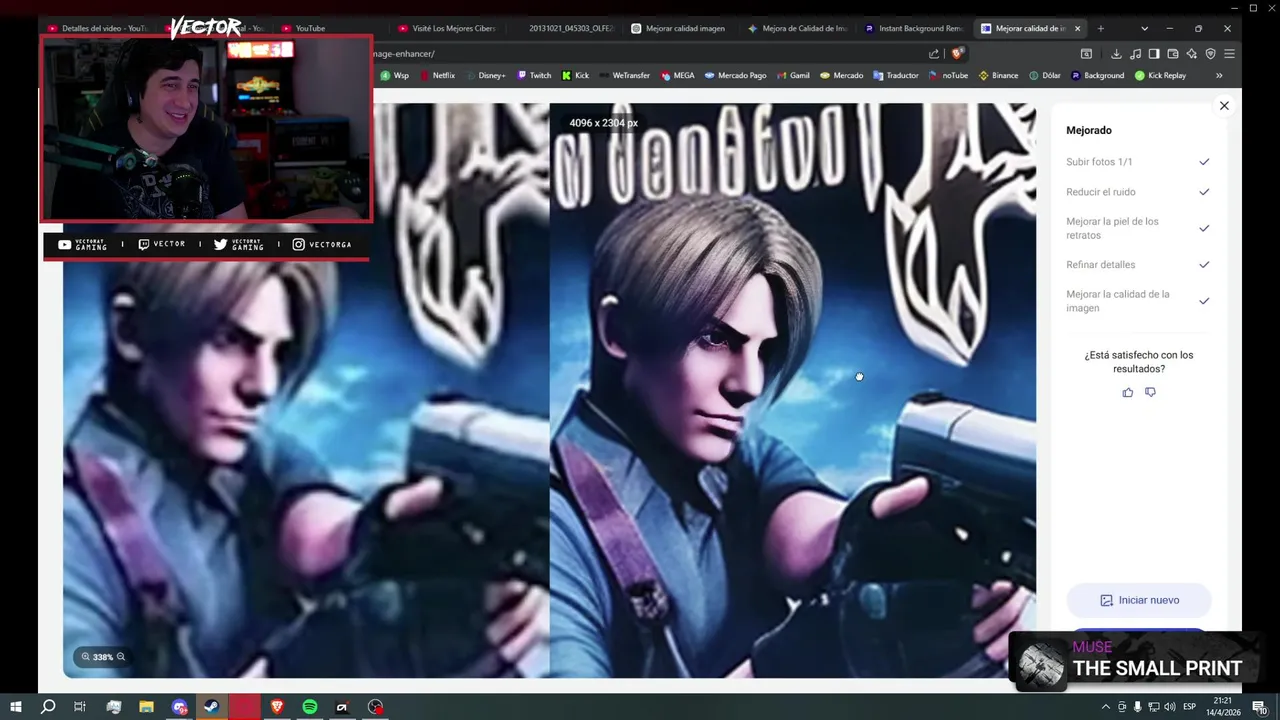Close the enhanced image preview panel

[x=1223, y=106]
